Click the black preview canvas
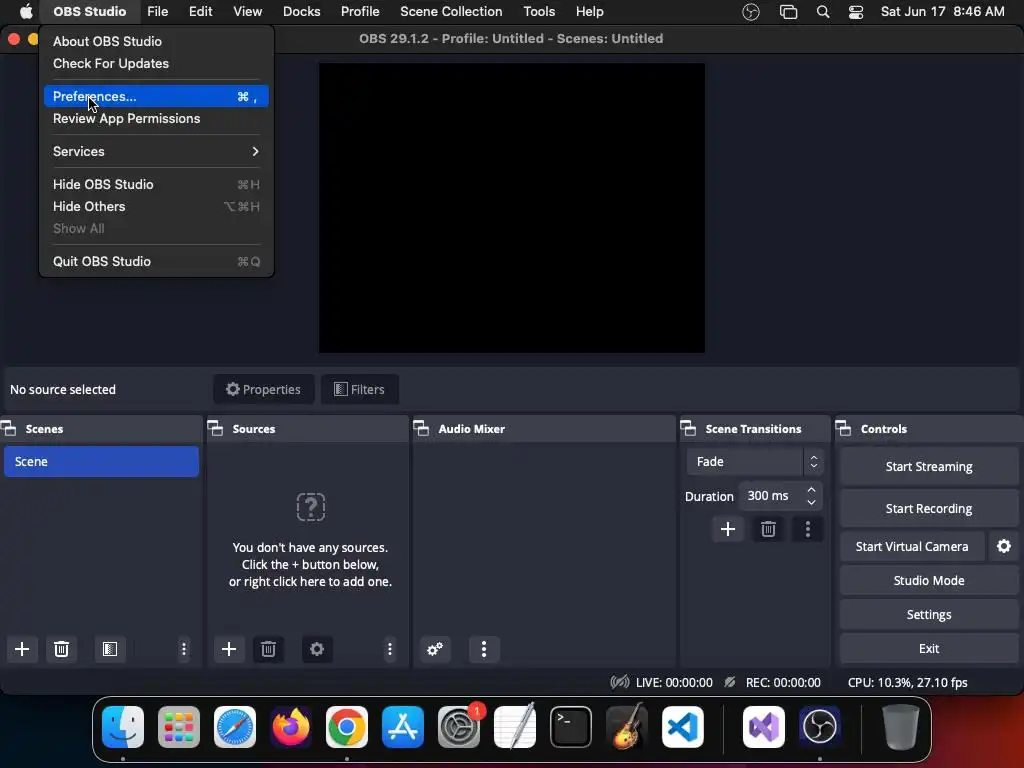This screenshot has height=768, width=1024. pos(511,208)
